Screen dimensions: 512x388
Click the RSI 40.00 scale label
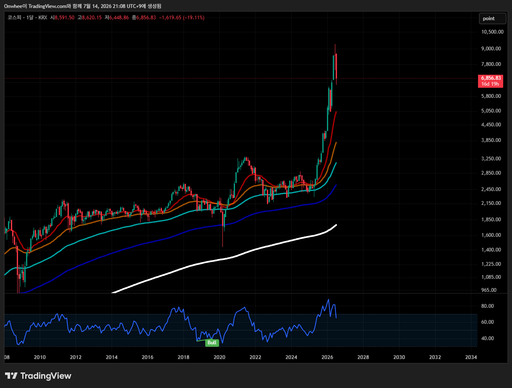[487, 338]
